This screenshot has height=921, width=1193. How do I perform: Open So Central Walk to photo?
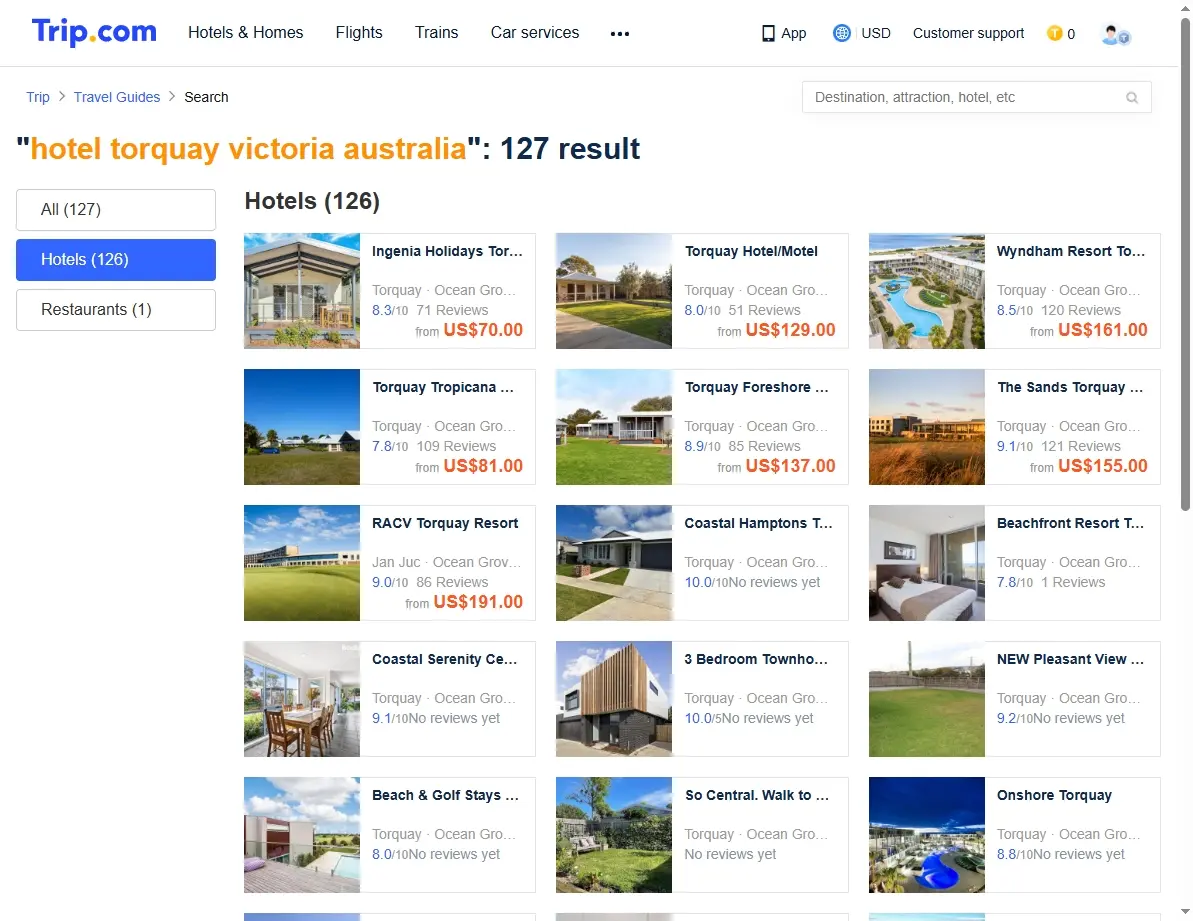point(614,835)
